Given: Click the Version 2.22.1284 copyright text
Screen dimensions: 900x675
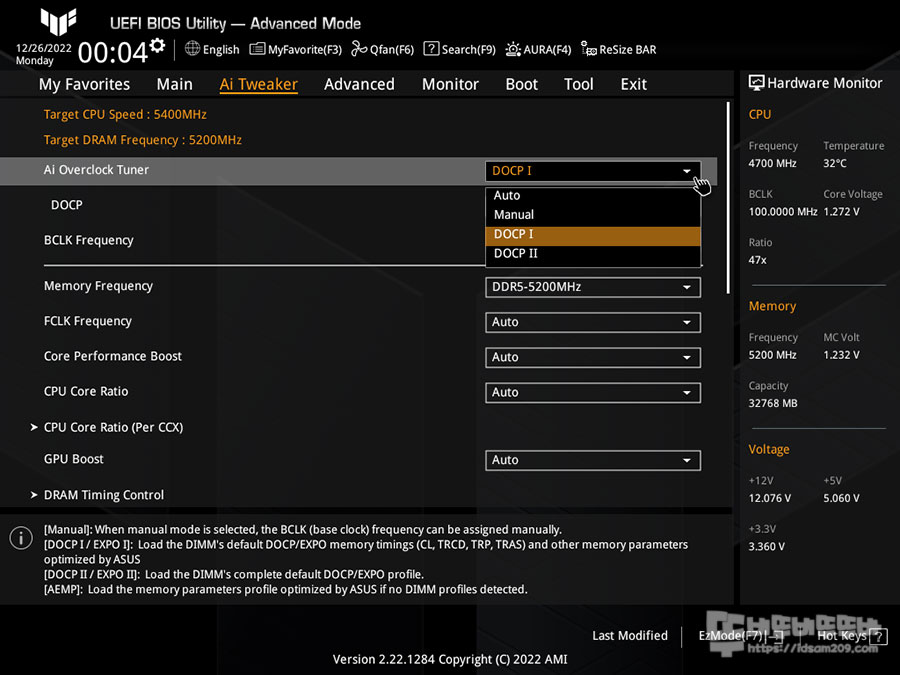Looking at the screenshot, I should tap(450, 659).
